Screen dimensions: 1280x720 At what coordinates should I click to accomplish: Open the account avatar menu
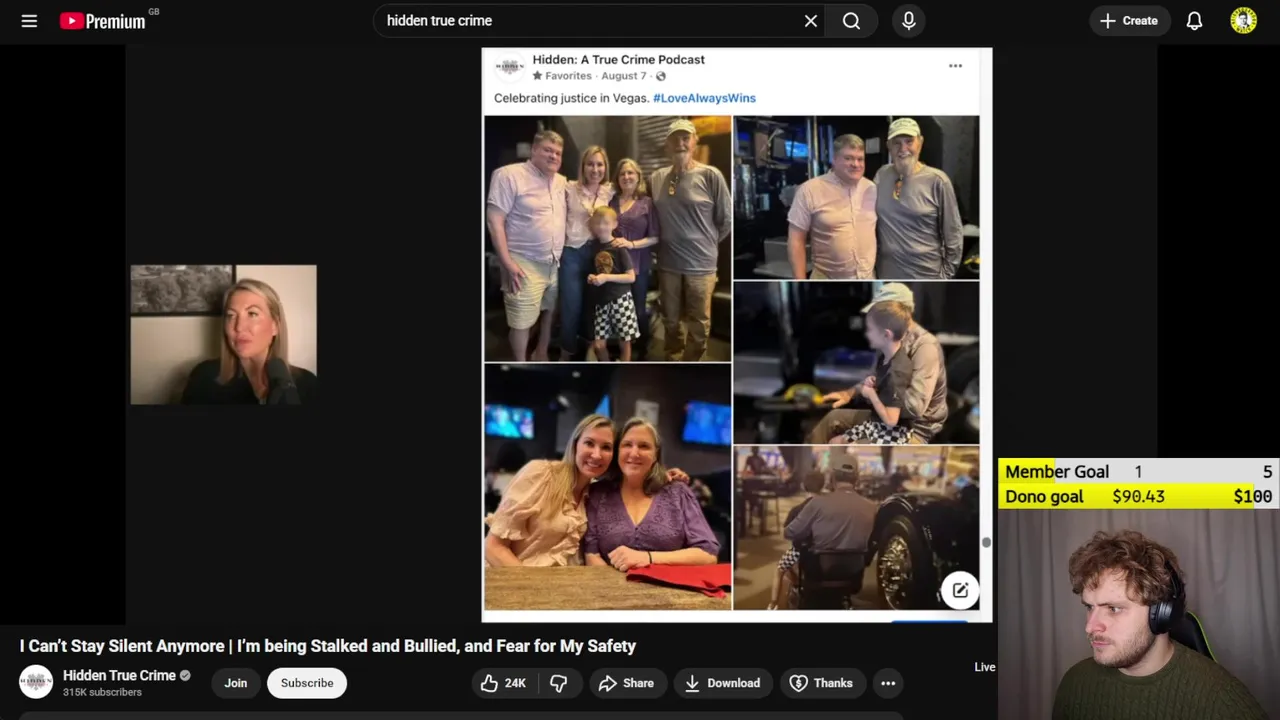[1243, 21]
